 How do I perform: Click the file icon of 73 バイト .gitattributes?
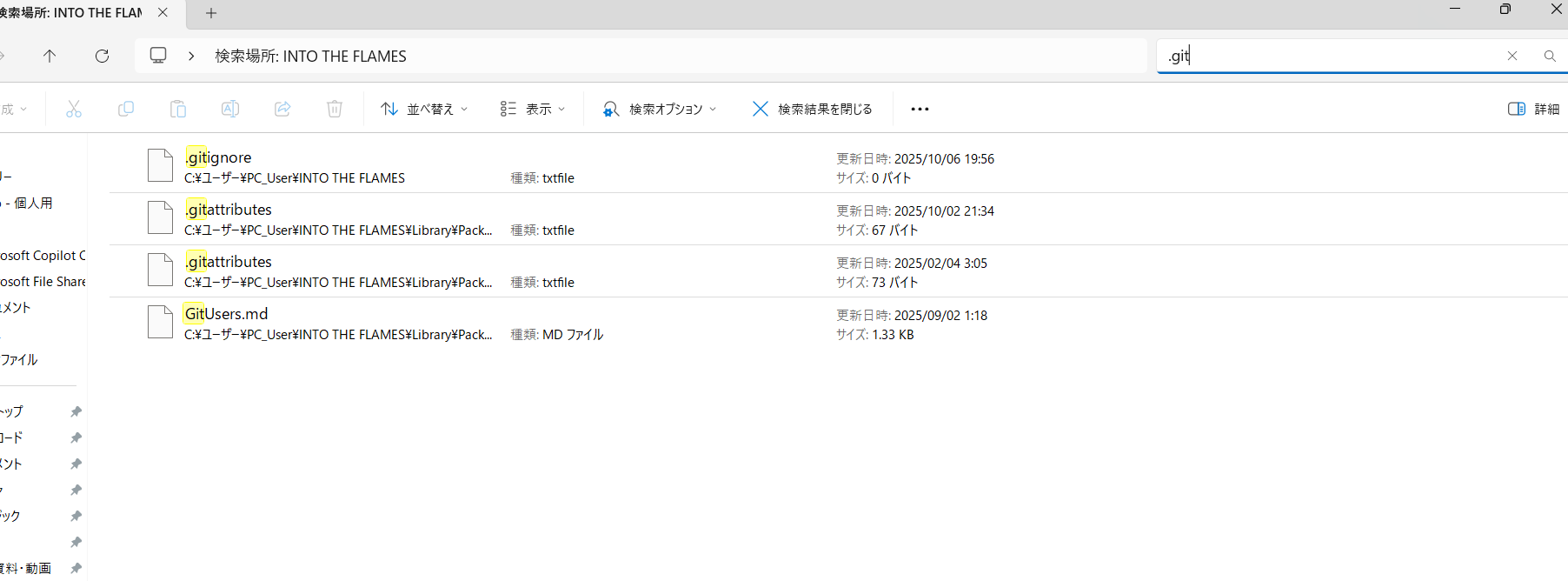tap(160, 270)
